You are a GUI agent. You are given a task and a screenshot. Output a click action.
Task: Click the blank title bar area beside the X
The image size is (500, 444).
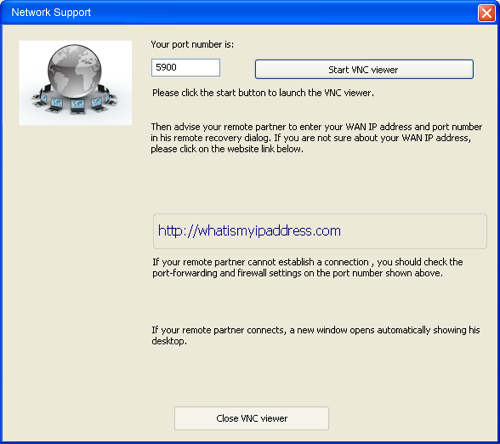tap(283, 13)
